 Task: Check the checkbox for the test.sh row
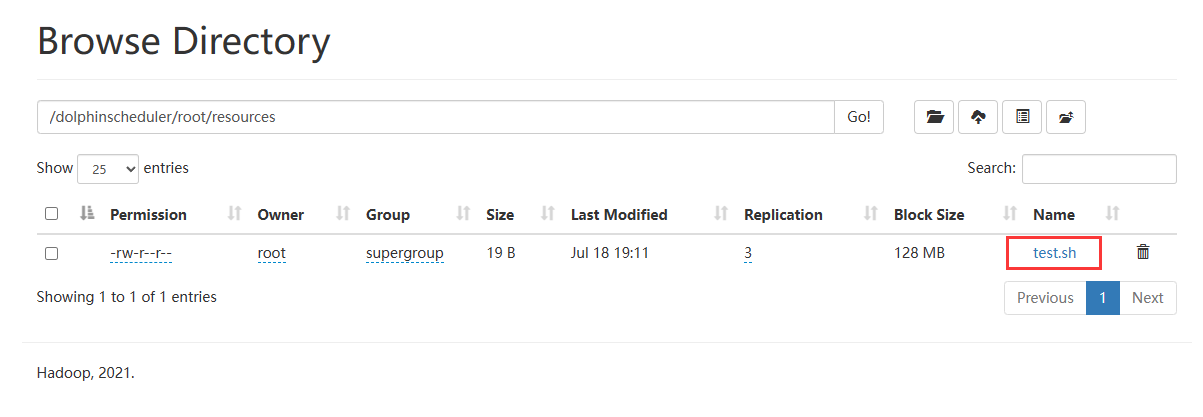pyautogui.click(x=52, y=254)
